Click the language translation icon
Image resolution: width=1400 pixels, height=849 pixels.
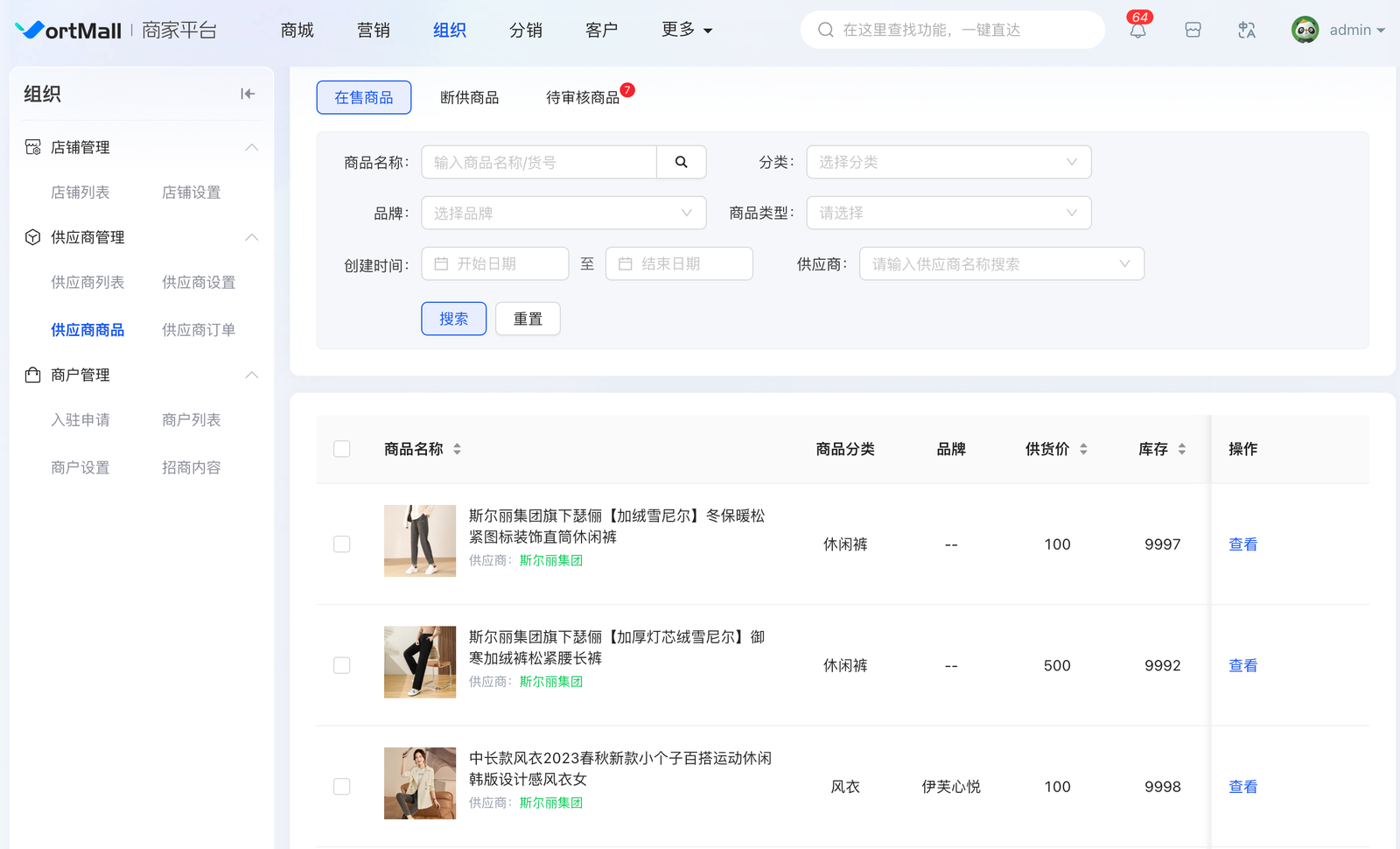(x=1247, y=31)
